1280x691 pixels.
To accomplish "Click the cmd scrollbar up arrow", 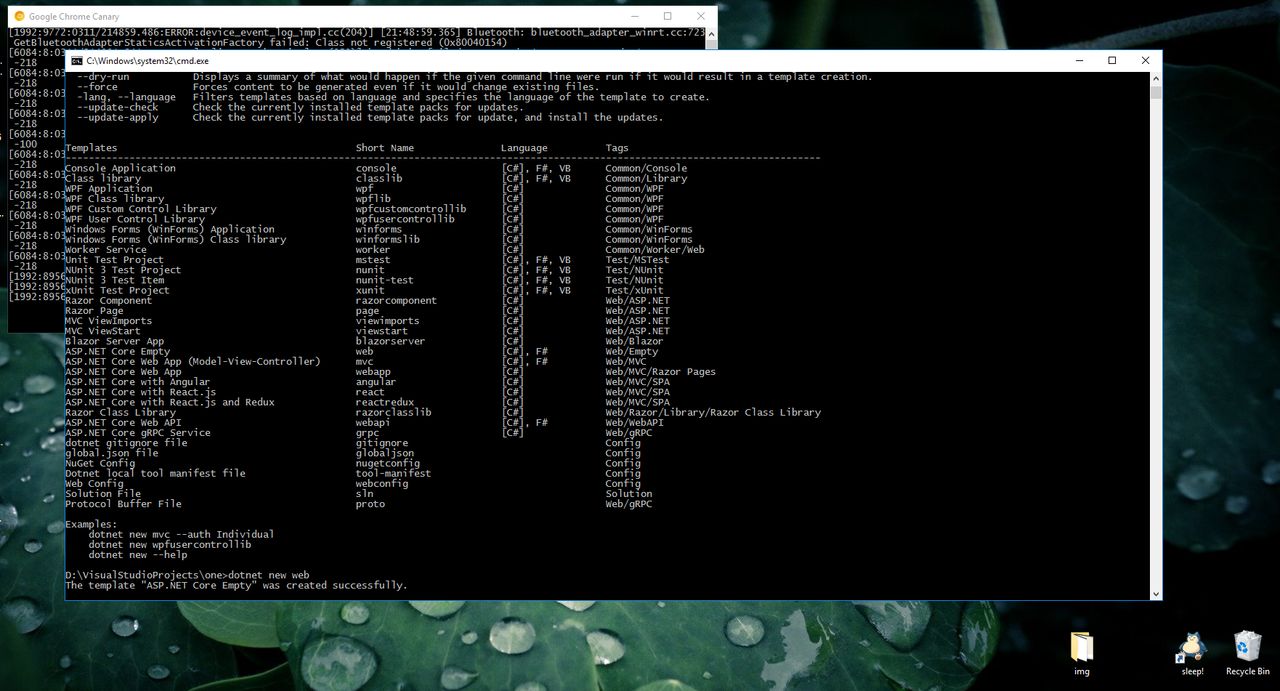I will [x=1156, y=77].
